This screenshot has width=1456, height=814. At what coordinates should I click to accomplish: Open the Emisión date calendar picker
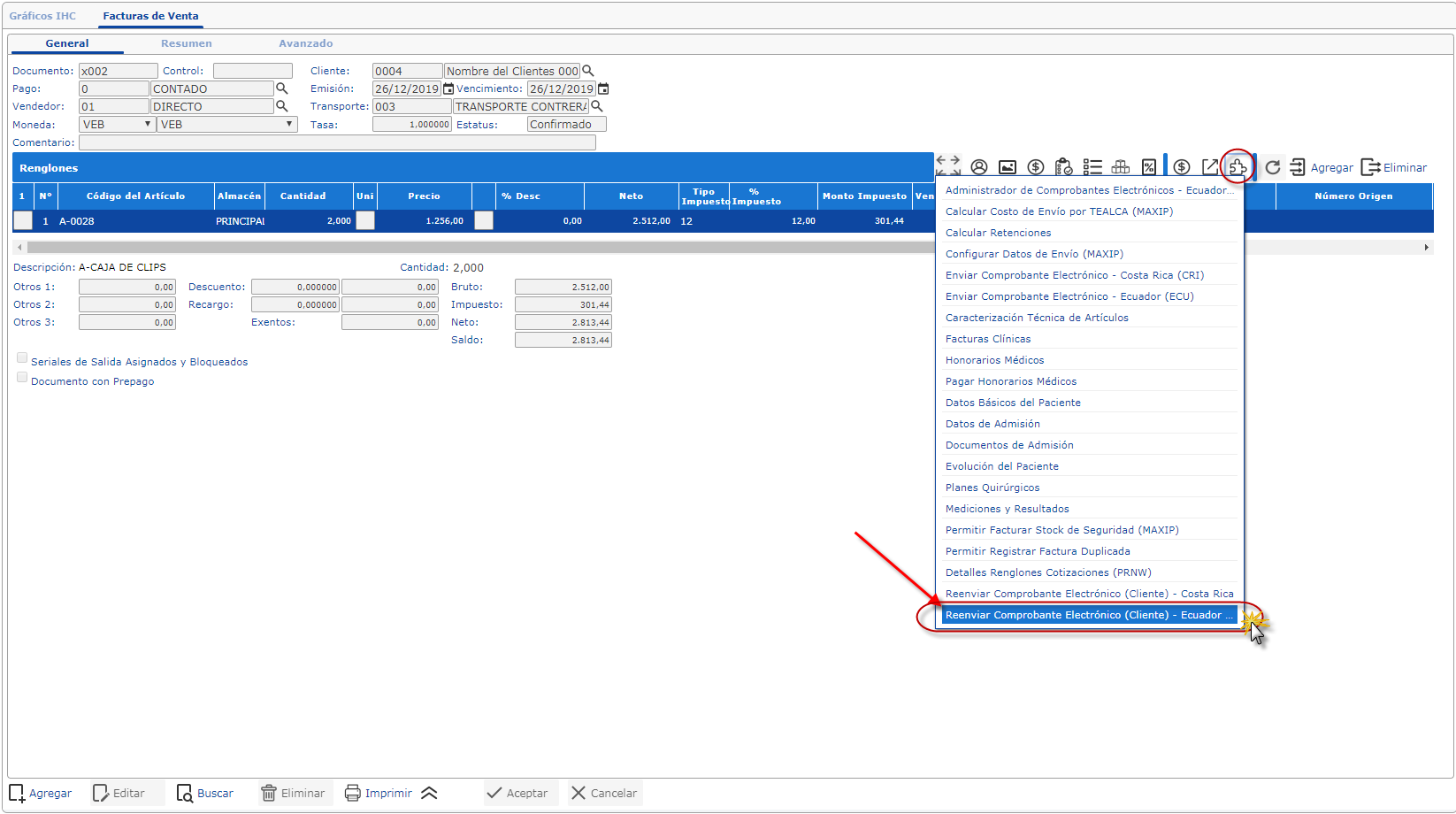pos(448,88)
